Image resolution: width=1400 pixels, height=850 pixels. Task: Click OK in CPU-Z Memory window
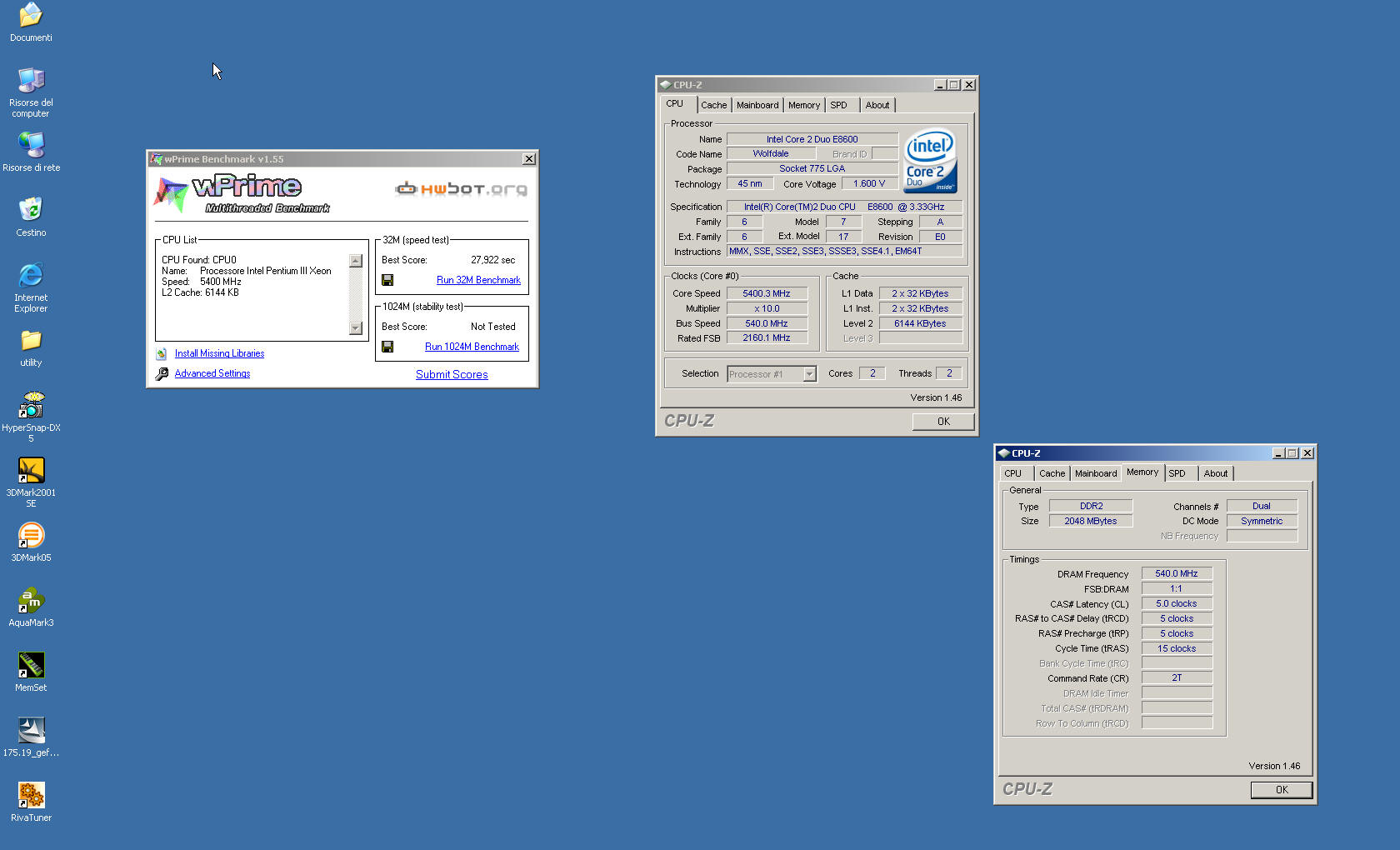(1282, 790)
